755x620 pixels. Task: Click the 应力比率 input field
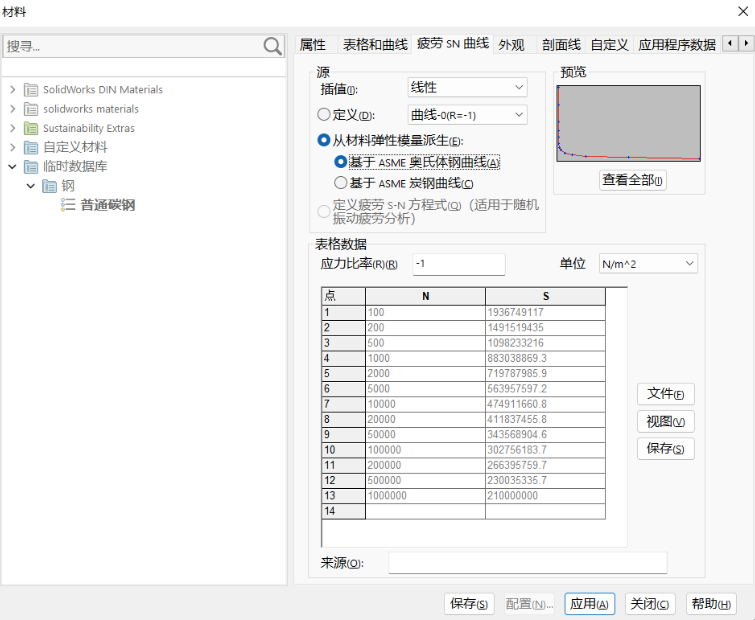point(458,264)
